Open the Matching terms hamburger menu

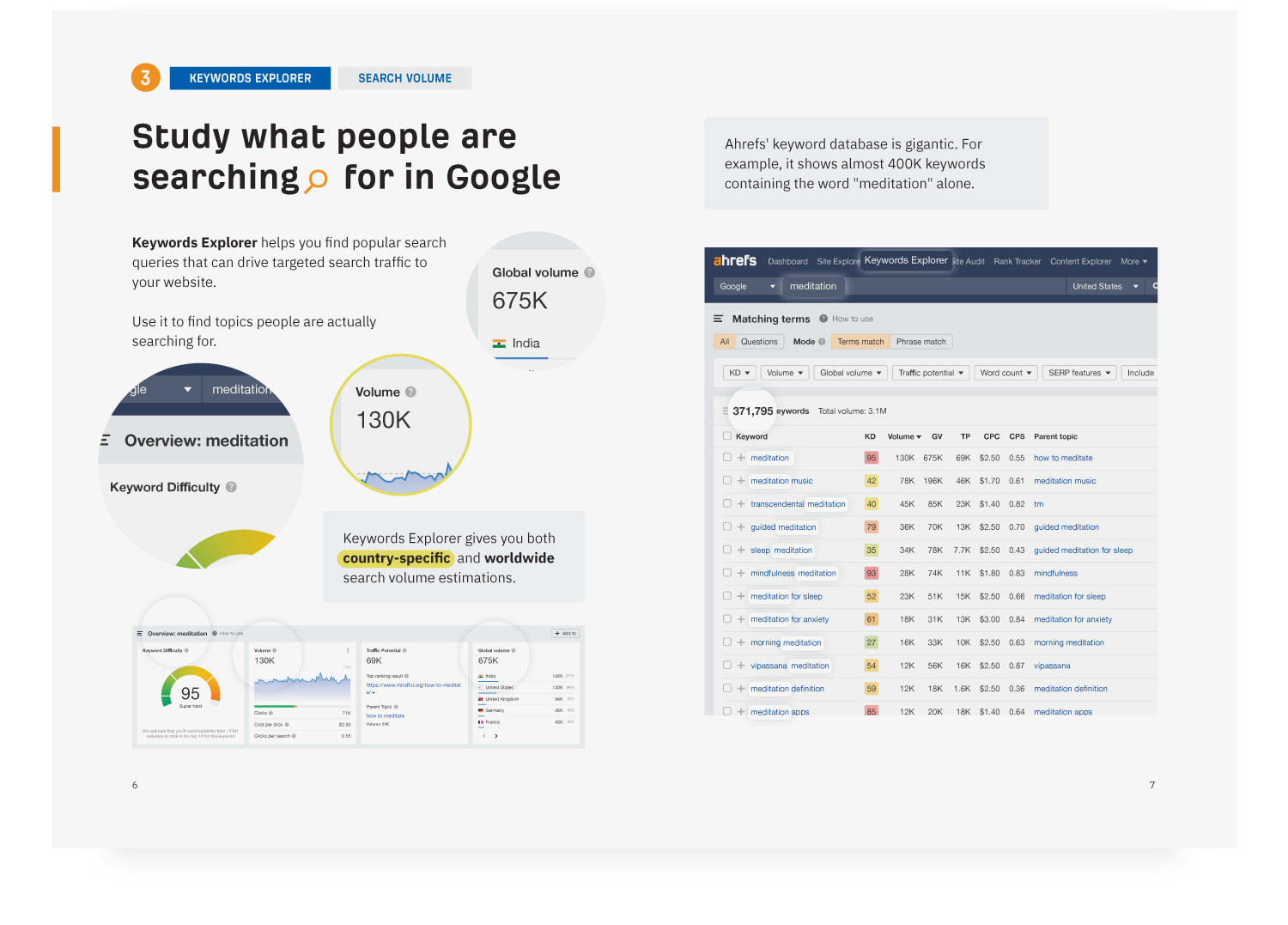pyautogui.click(x=718, y=319)
